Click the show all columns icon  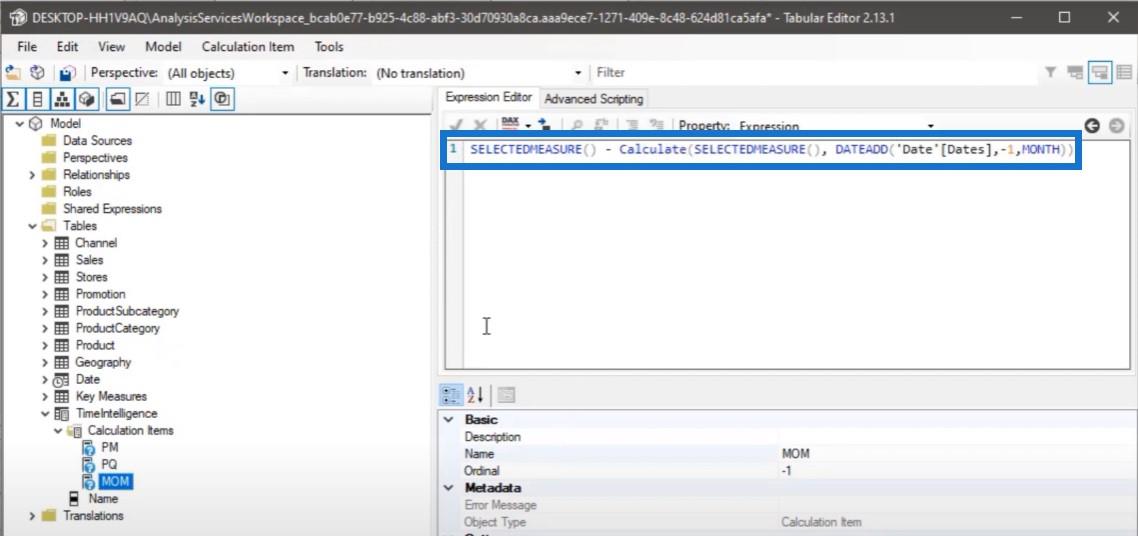tap(173, 99)
